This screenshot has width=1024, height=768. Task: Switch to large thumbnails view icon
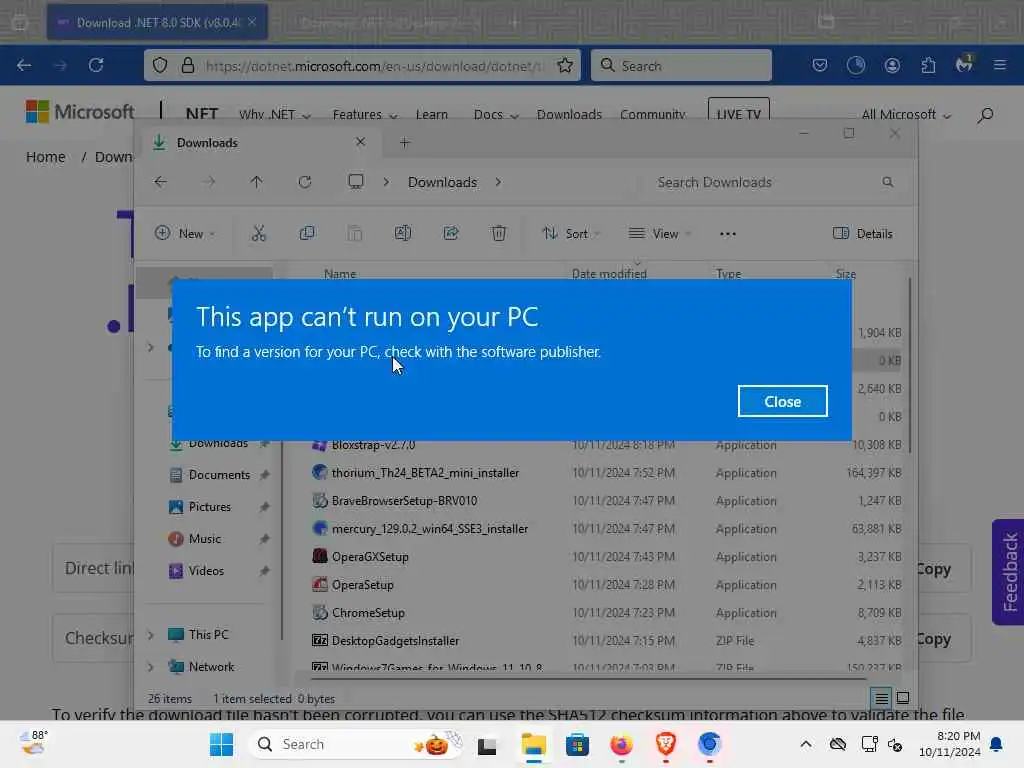(903, 698)
